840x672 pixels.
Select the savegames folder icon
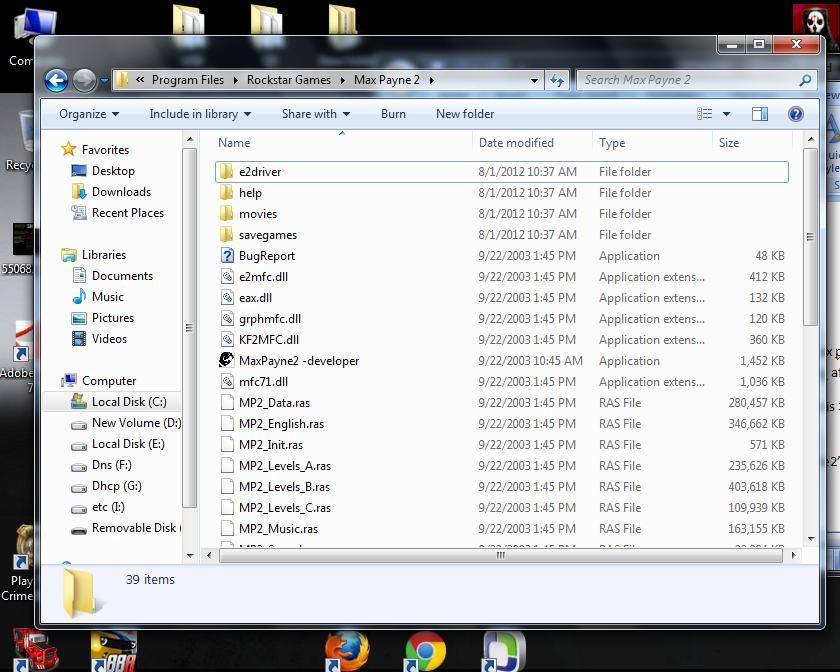[x=227, y=235]
